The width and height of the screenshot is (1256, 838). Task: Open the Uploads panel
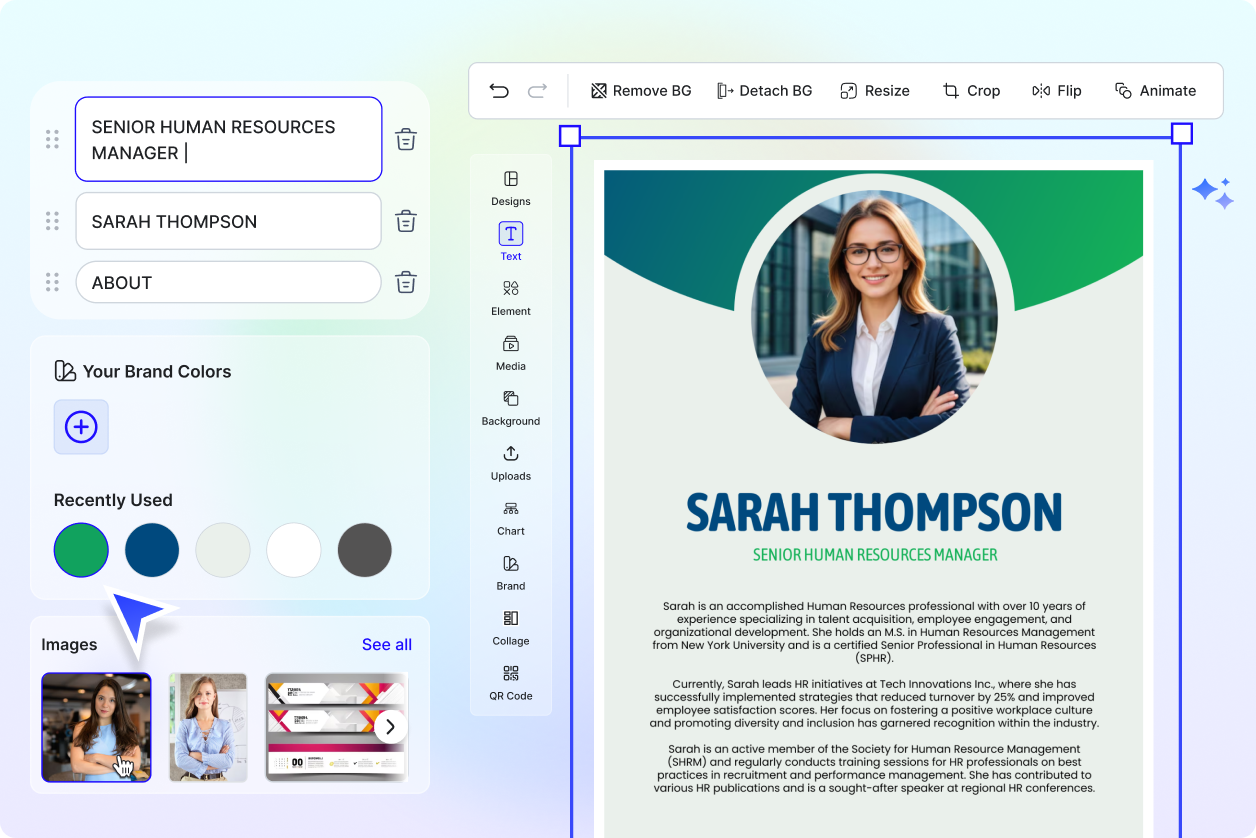pyautogui.click(x=510, y=464)
